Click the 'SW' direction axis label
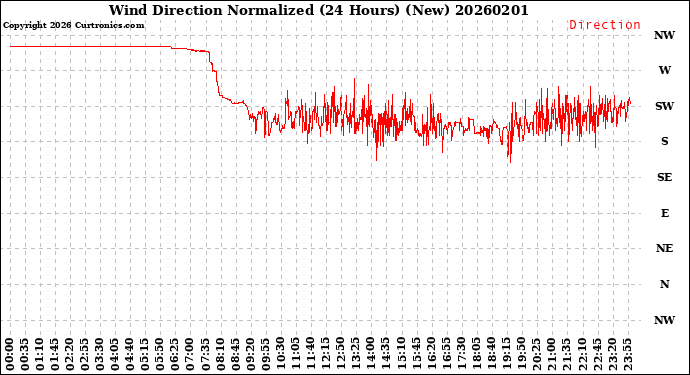 [664, 106]
